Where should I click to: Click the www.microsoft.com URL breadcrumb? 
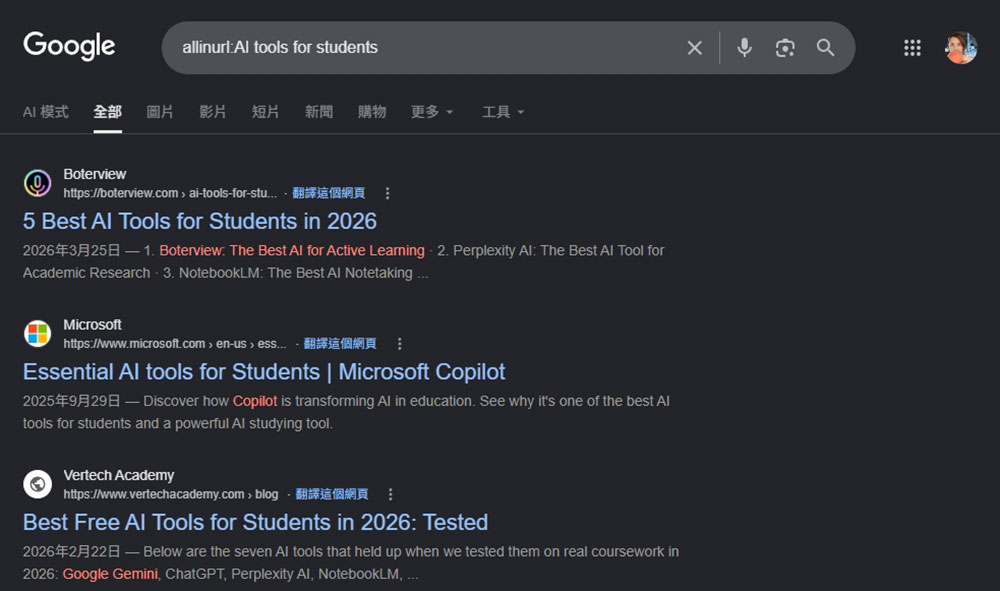pyautogui.click(x=175, y=344)
